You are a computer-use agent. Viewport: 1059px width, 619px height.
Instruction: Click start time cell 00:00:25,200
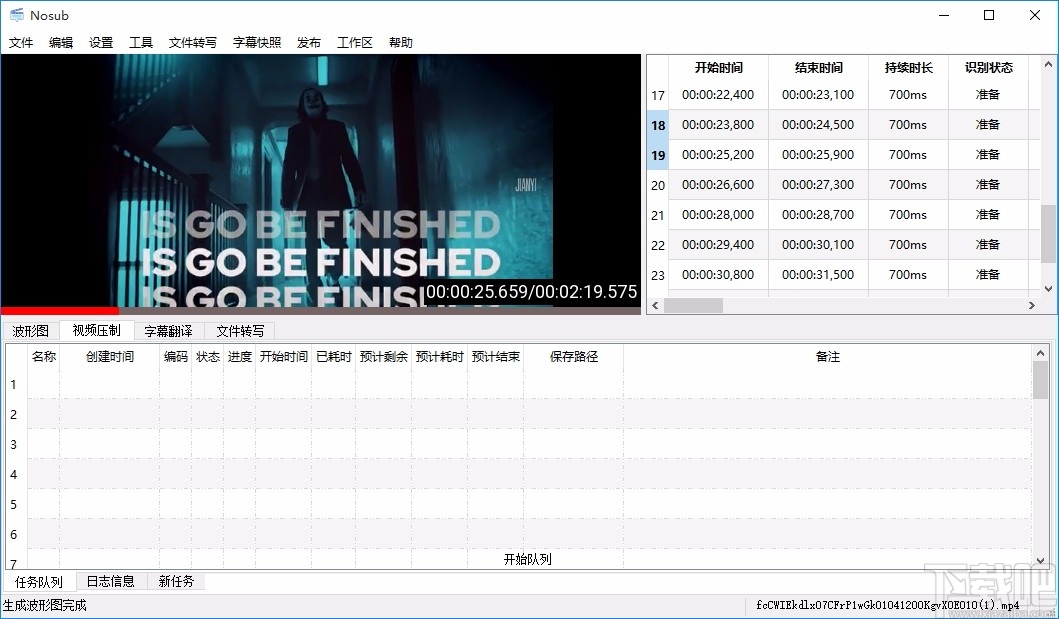[719, 155]
